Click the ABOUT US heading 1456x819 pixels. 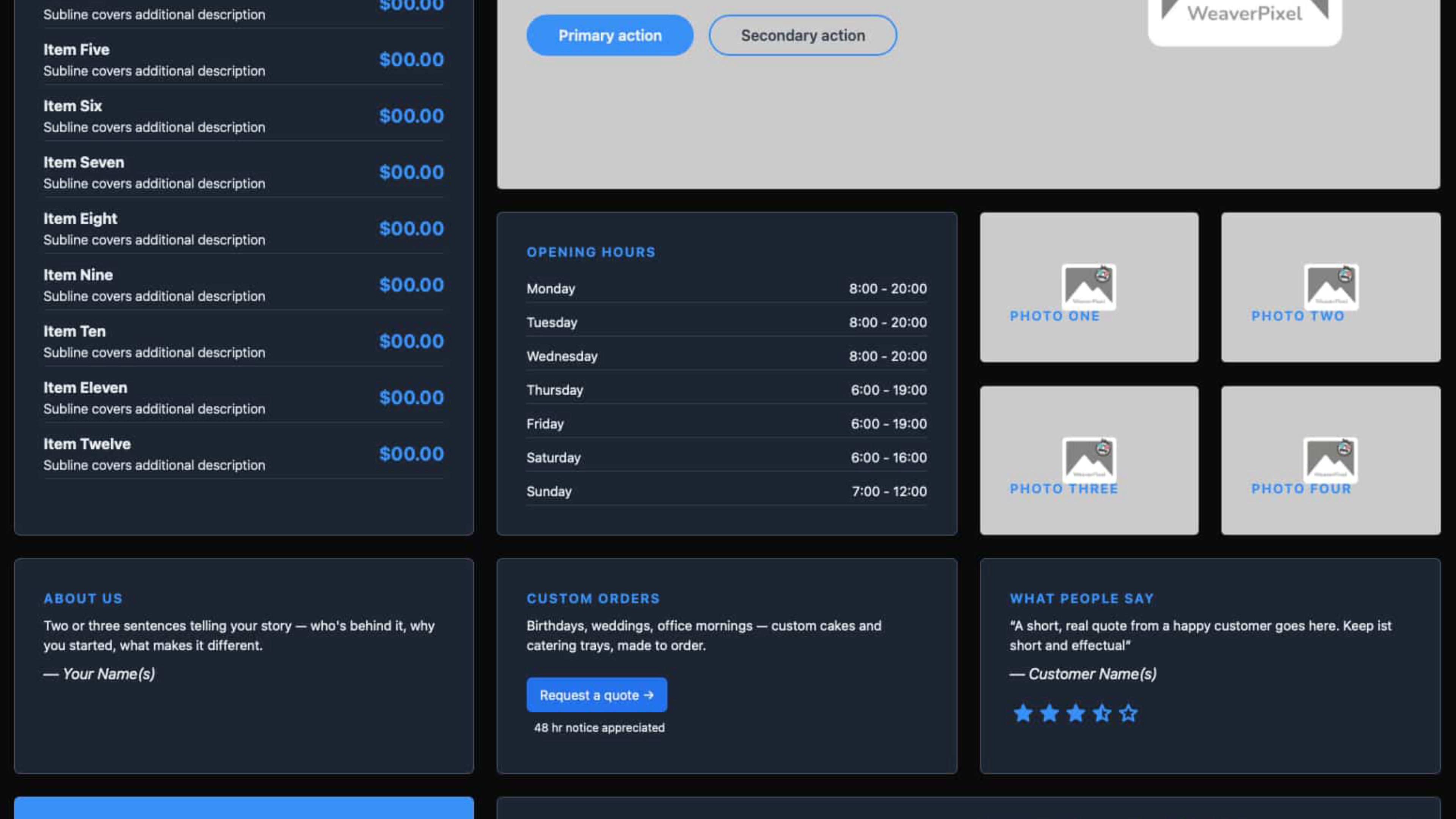pos(83,599)
